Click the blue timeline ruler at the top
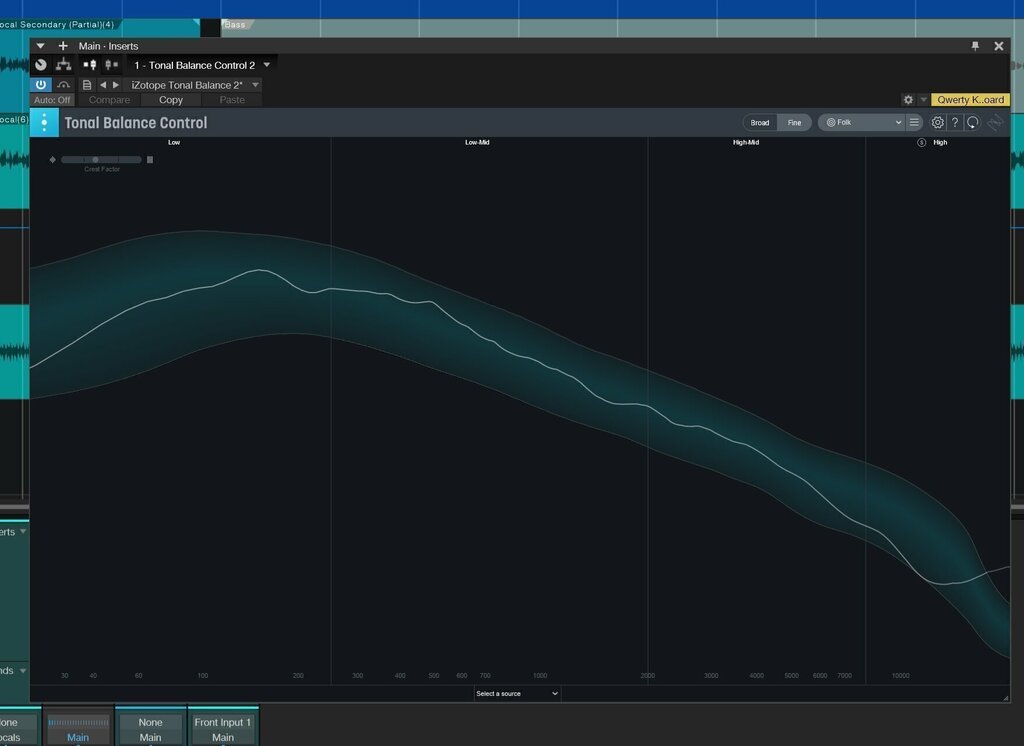This screenshot has height=746, width=1024. [x=512, y=8]
